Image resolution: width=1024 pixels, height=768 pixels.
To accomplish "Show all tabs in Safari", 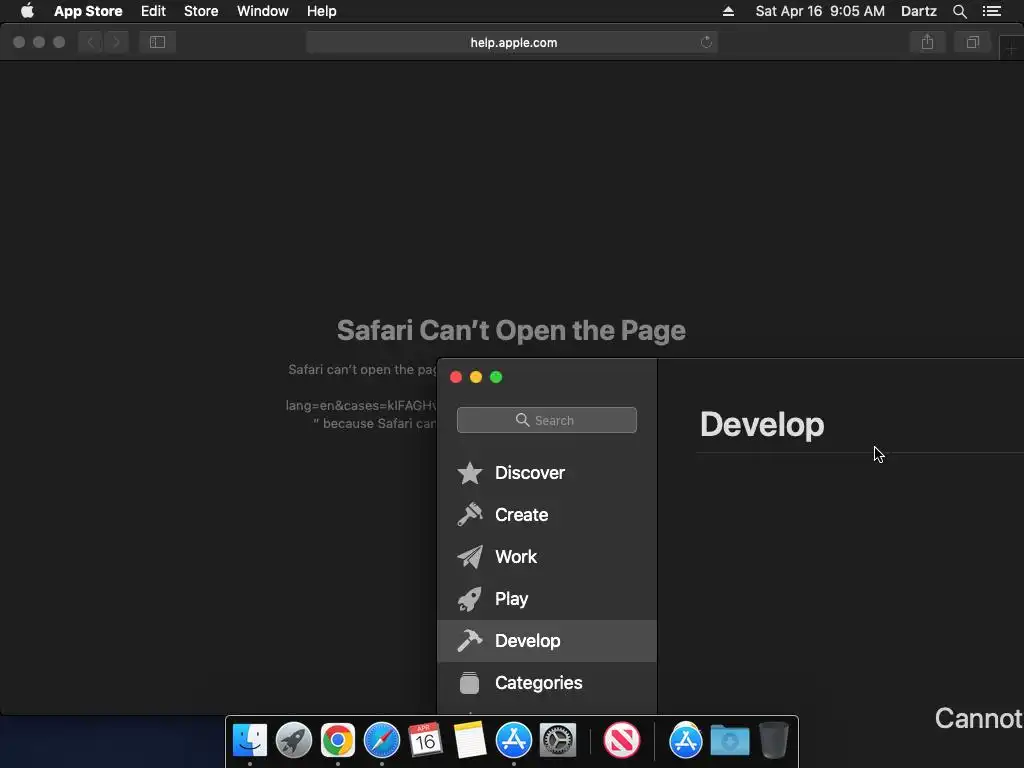I will click(972, 42).
